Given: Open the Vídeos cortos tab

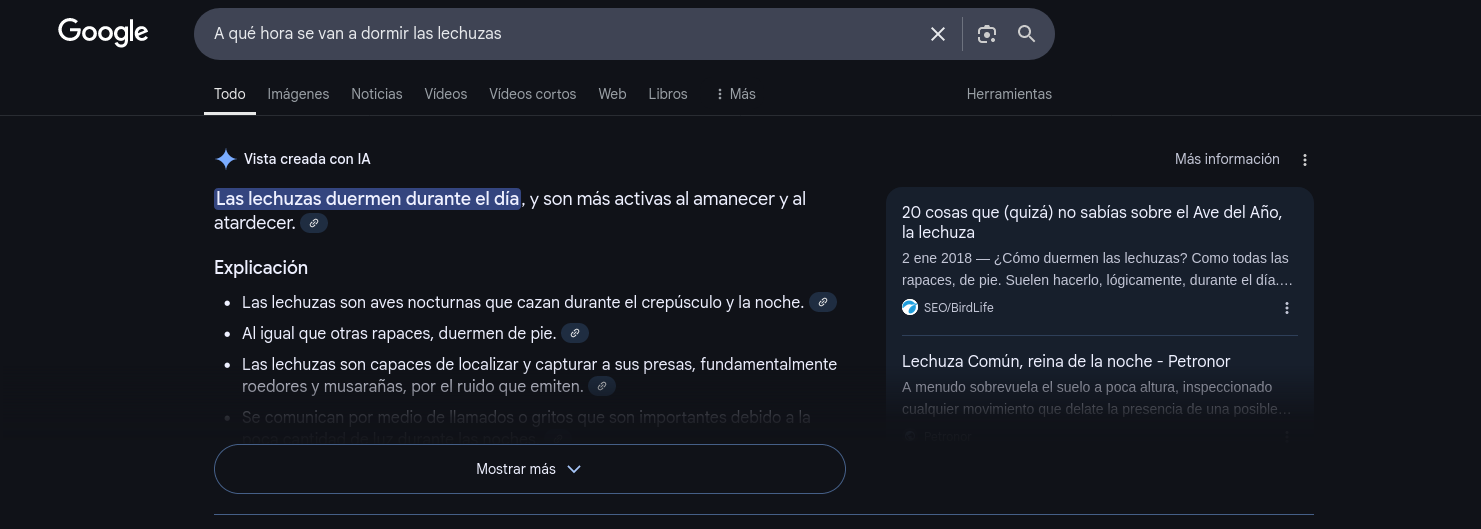Looking at the screenshot, I should click(532, 94).
